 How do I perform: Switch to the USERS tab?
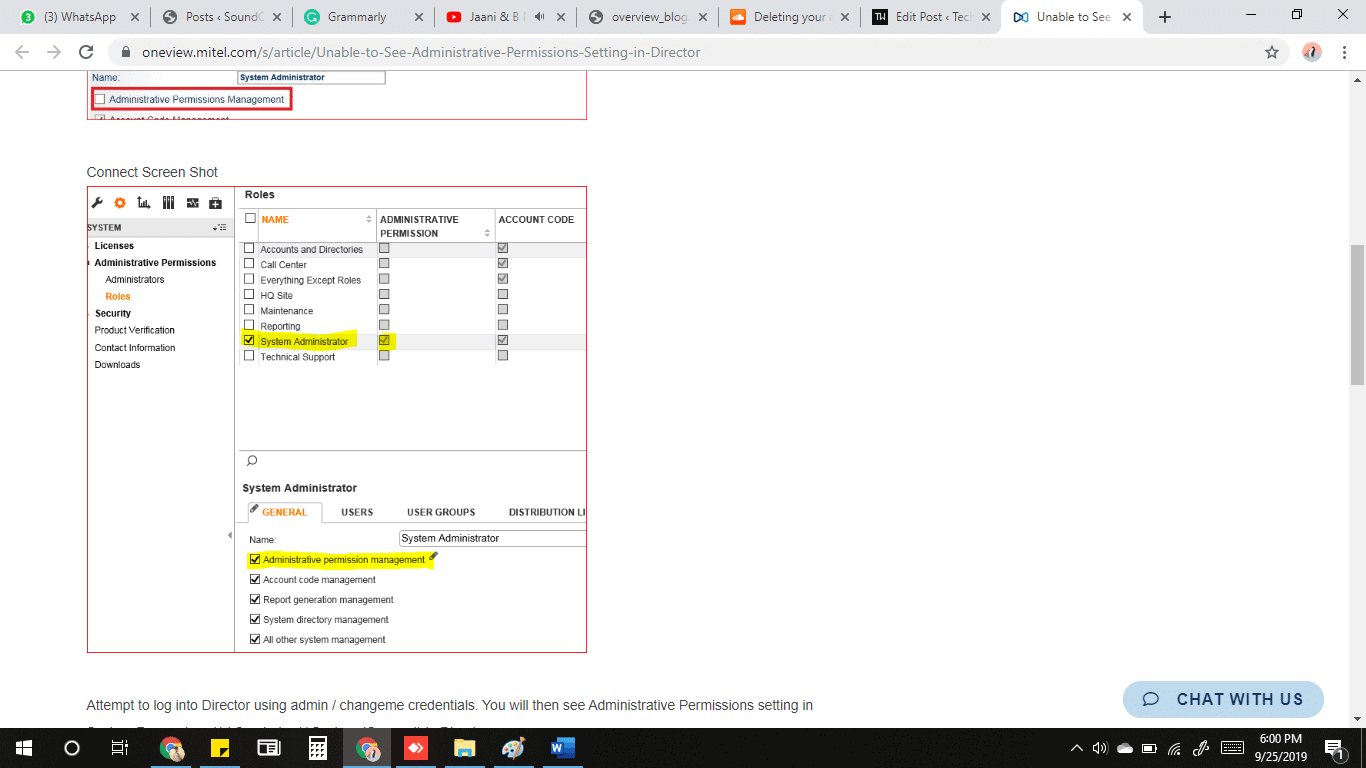(x=357, y=512)
